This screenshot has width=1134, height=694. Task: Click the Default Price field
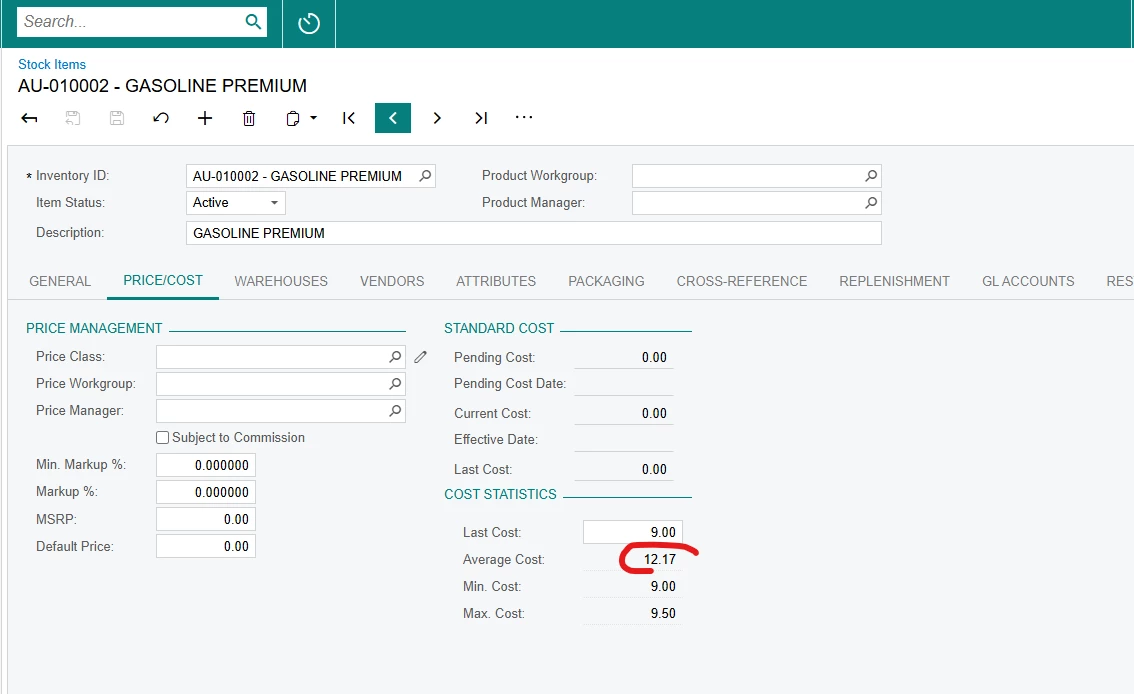206,547
